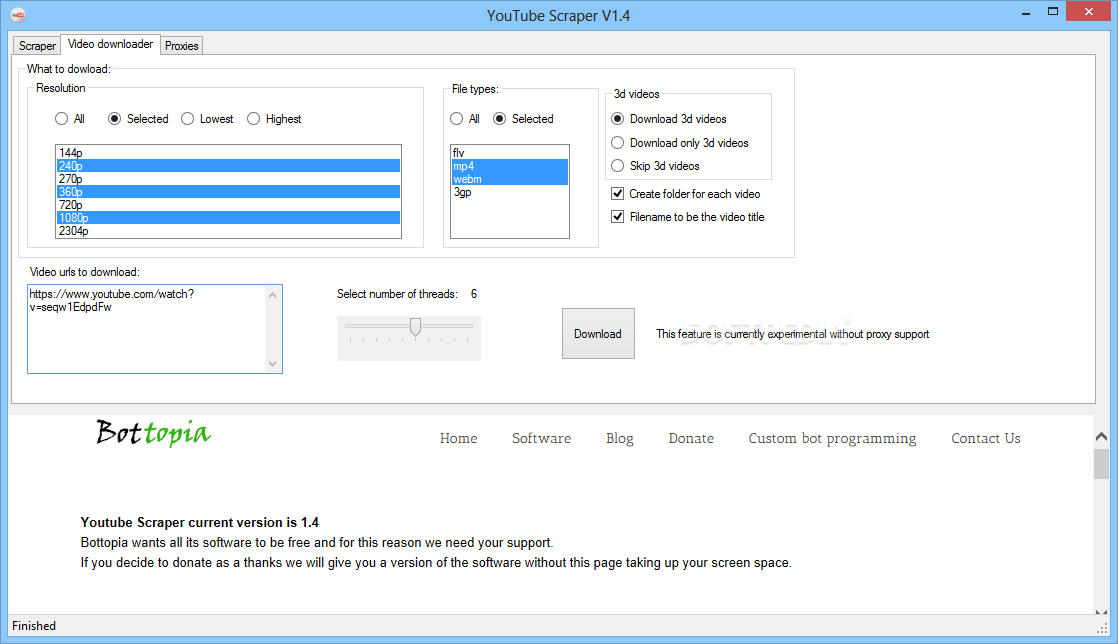
Task: Click the web page scrollbar thumb
Action: pos(1101,464)
